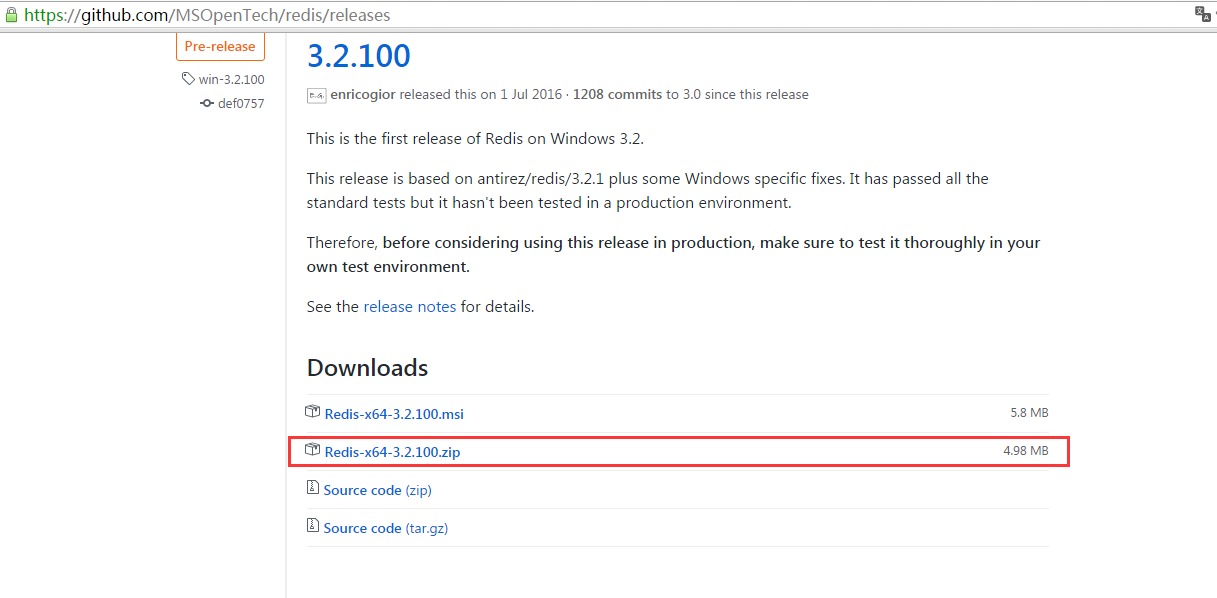Click the text 'released this on 1 Jul 2016'
This screenshot has height=598, width=1217.
pyautogui.click(x=482, y=94)
